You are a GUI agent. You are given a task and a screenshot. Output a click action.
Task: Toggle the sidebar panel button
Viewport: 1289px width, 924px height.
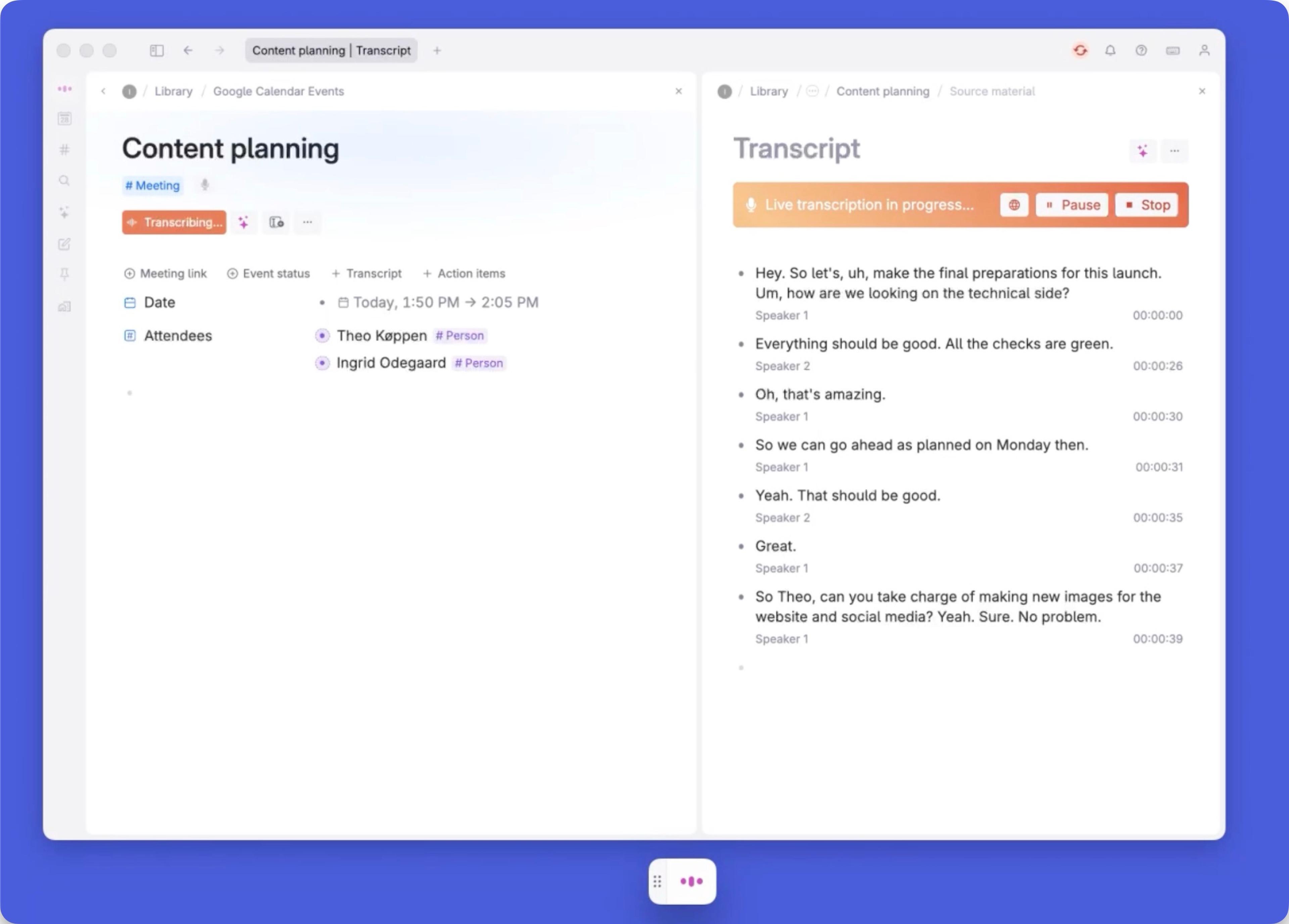[x=157, y=51]
